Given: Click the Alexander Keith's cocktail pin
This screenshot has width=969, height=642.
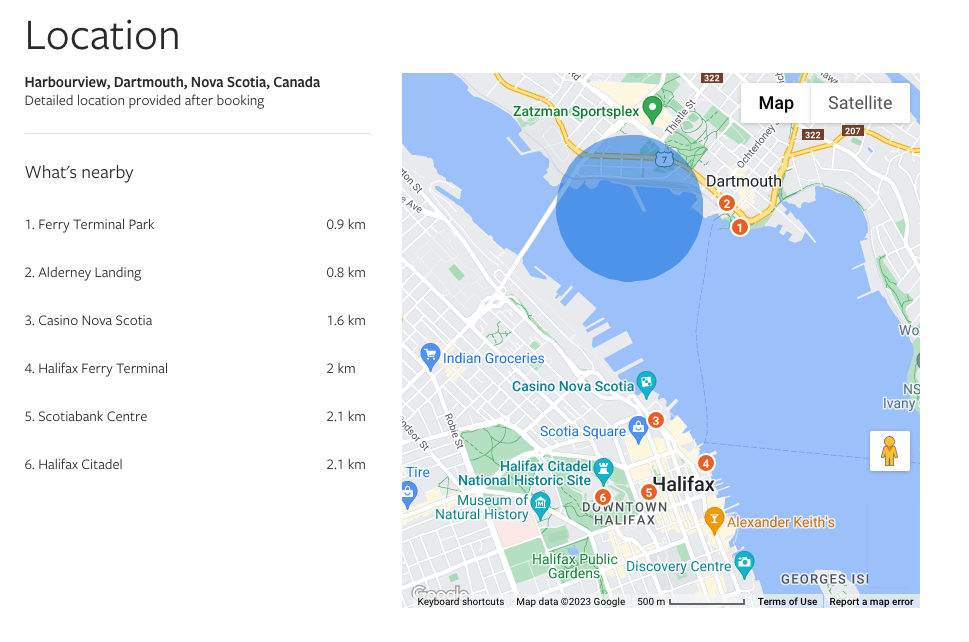Looking at the screenshot, I should [x=714, y=520].
